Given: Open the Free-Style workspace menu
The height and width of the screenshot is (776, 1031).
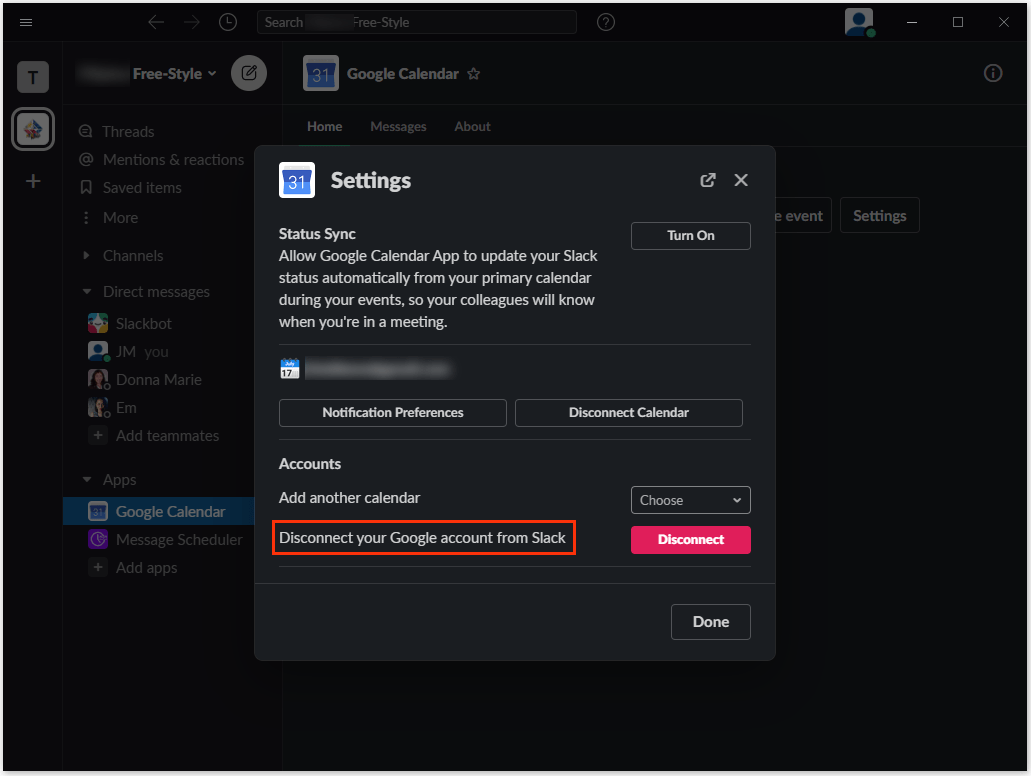Looking at the screenshot, I should (x=174, y=74).
